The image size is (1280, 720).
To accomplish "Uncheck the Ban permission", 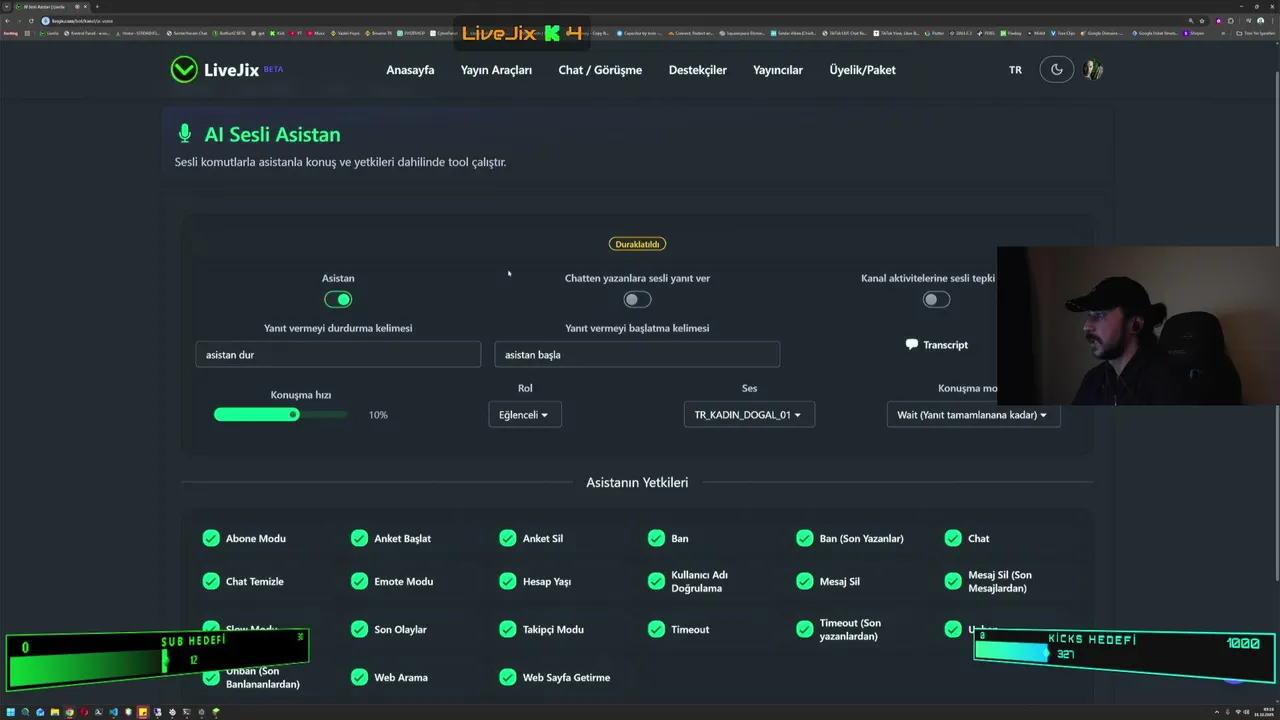I will (656, 538).
